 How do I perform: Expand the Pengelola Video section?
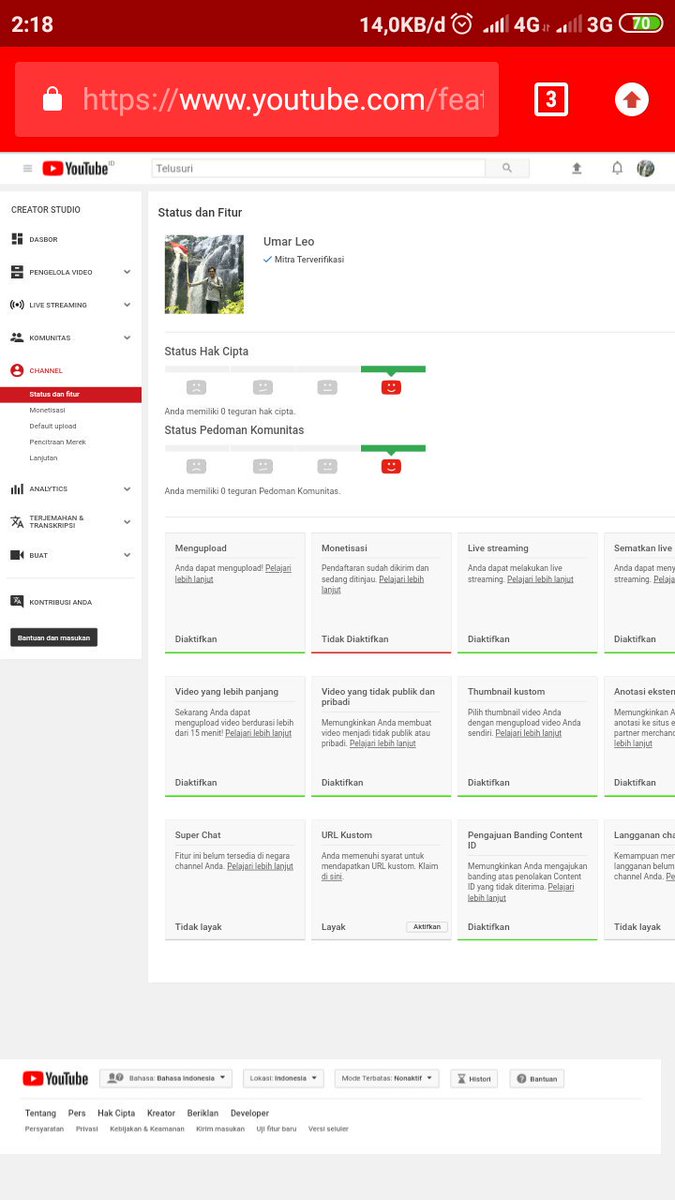point(127,272)
